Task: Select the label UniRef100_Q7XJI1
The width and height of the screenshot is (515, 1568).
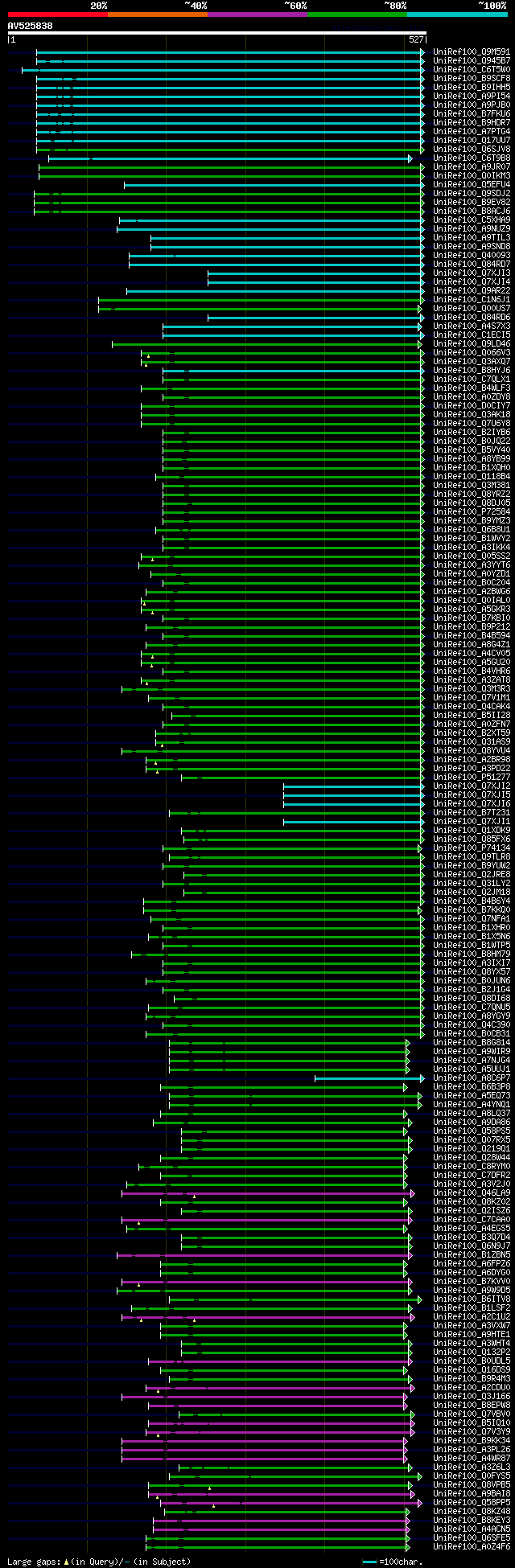Action: click(472, 821)
